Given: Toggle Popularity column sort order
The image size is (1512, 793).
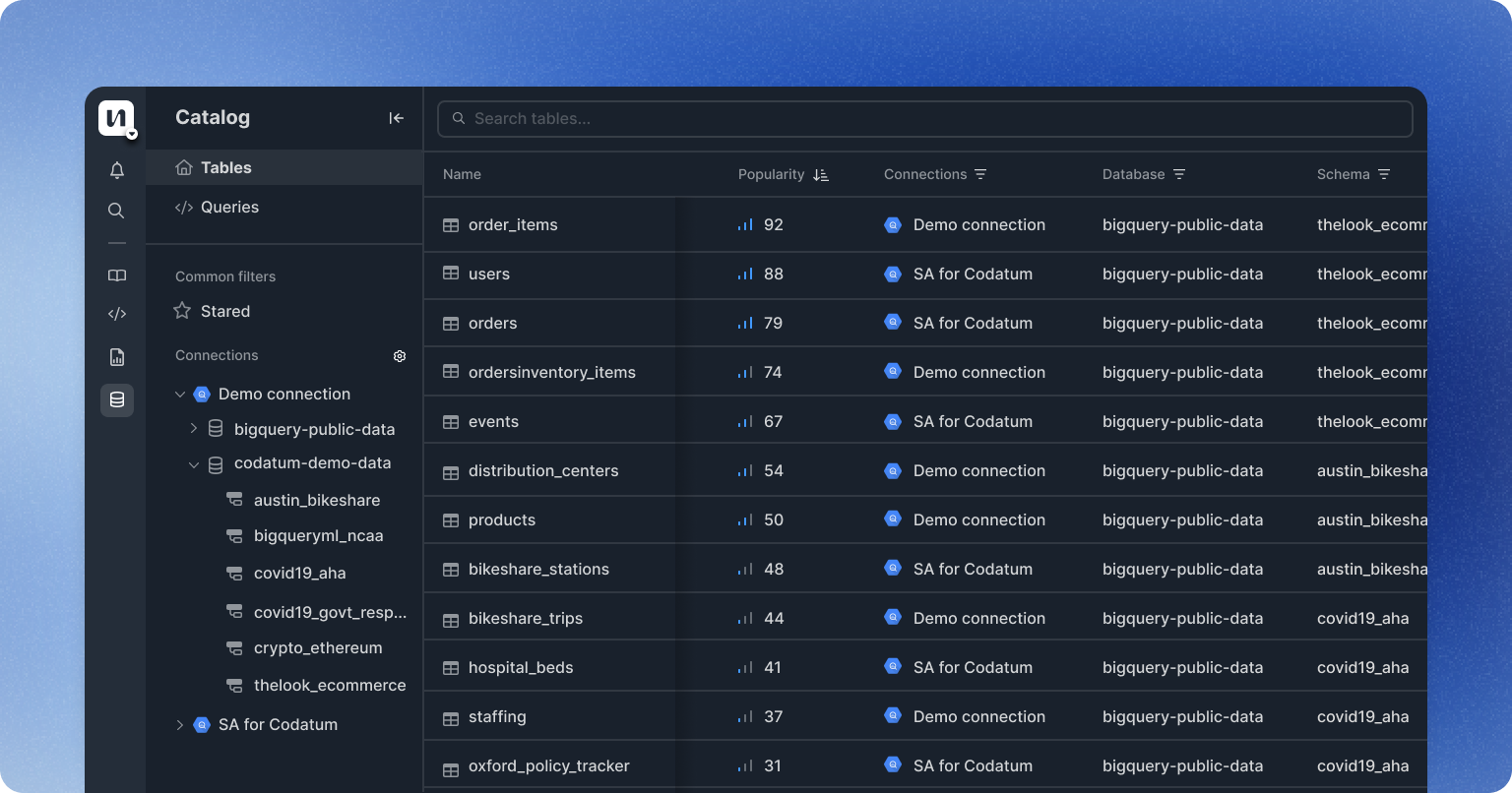Looking at the screenshot, I should pos(821,175).
